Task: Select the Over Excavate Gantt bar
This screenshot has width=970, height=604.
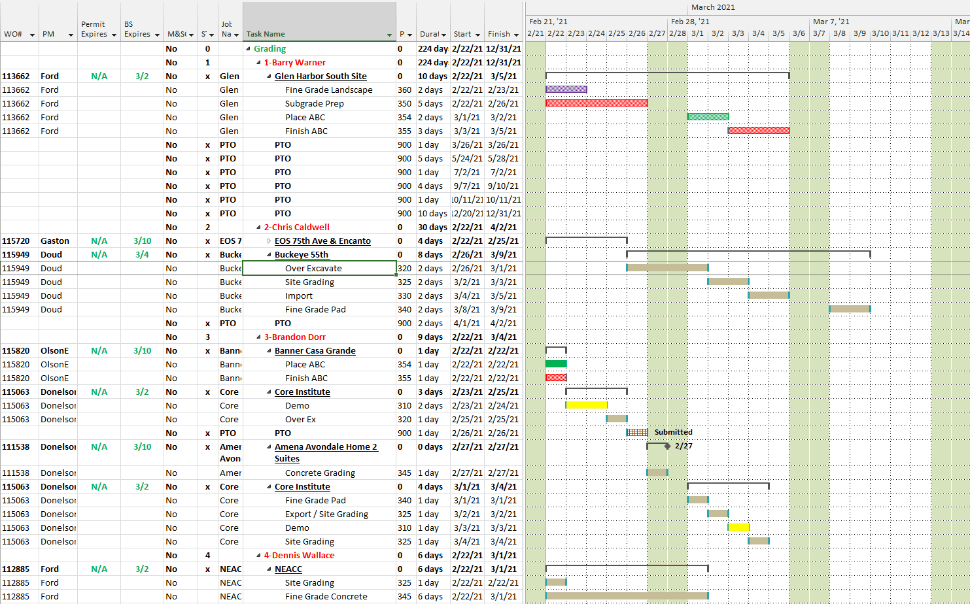Action: [x=667, y=268]
